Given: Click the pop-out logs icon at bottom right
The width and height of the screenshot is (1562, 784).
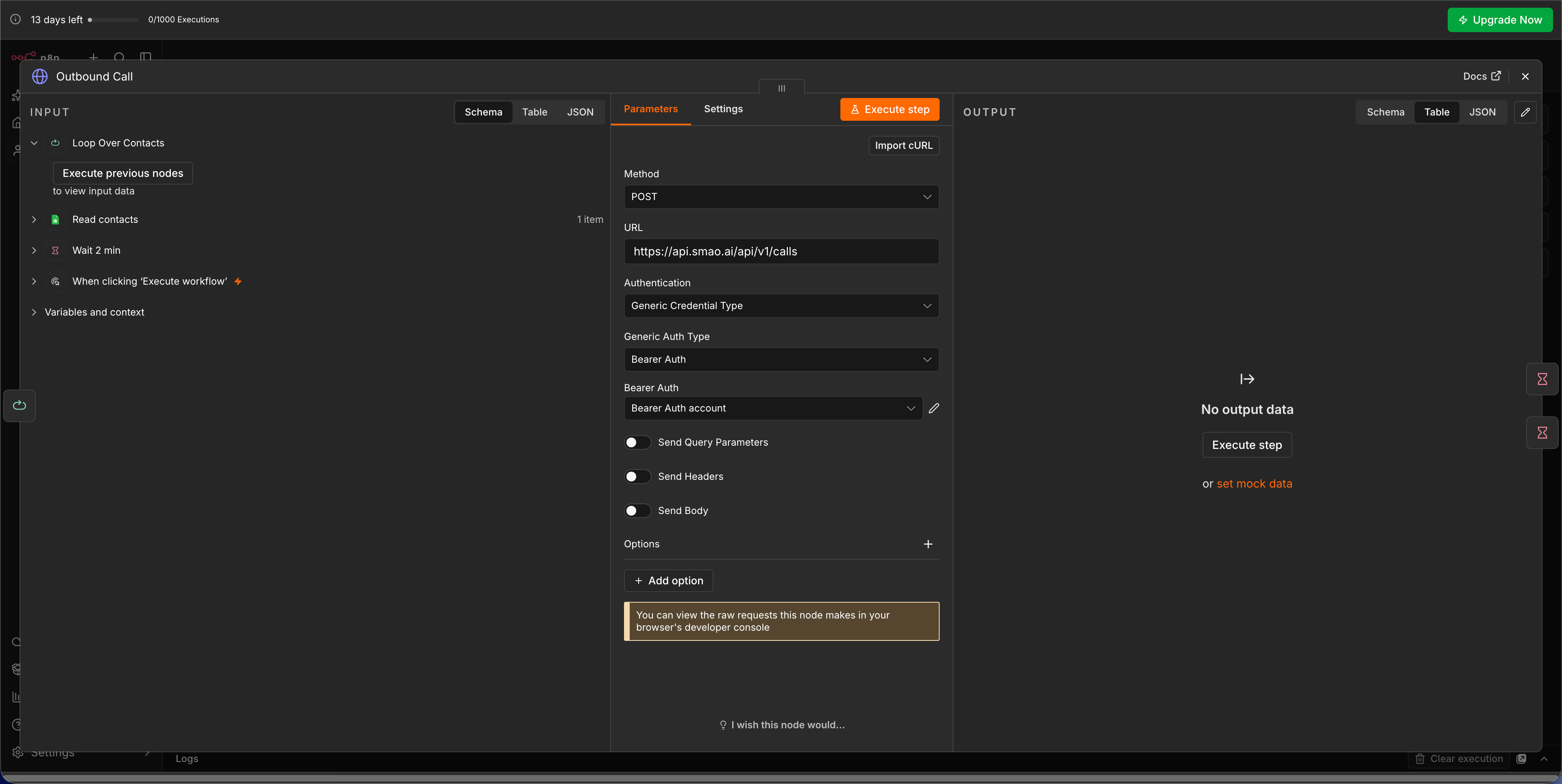Looking at the screenshot, I should point(1521,758).
